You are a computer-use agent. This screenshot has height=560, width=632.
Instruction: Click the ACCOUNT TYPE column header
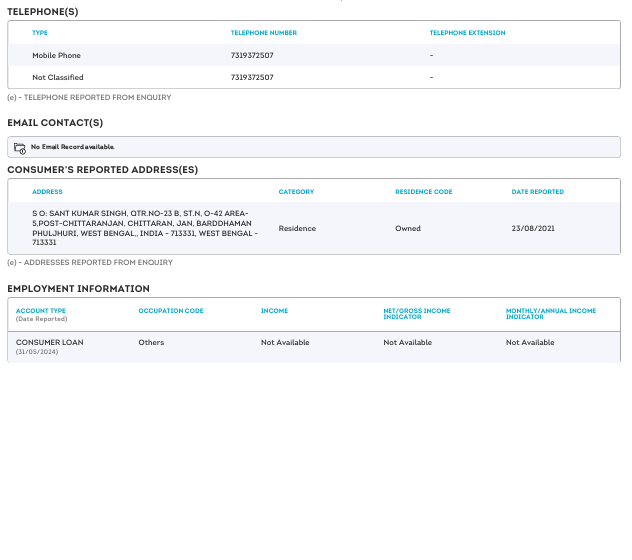coord(41,311)
